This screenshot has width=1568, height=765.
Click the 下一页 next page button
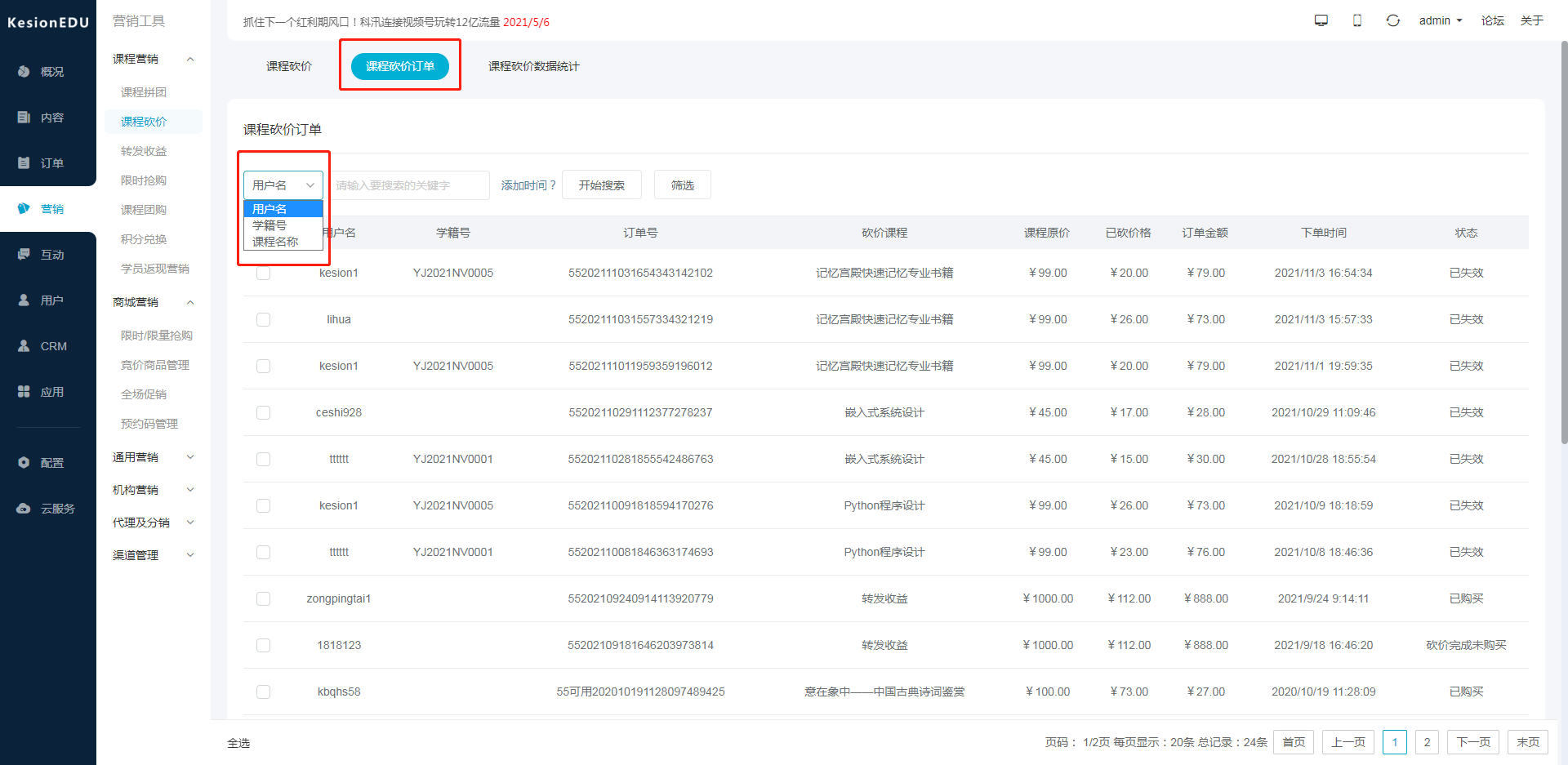click(1473, 742)
